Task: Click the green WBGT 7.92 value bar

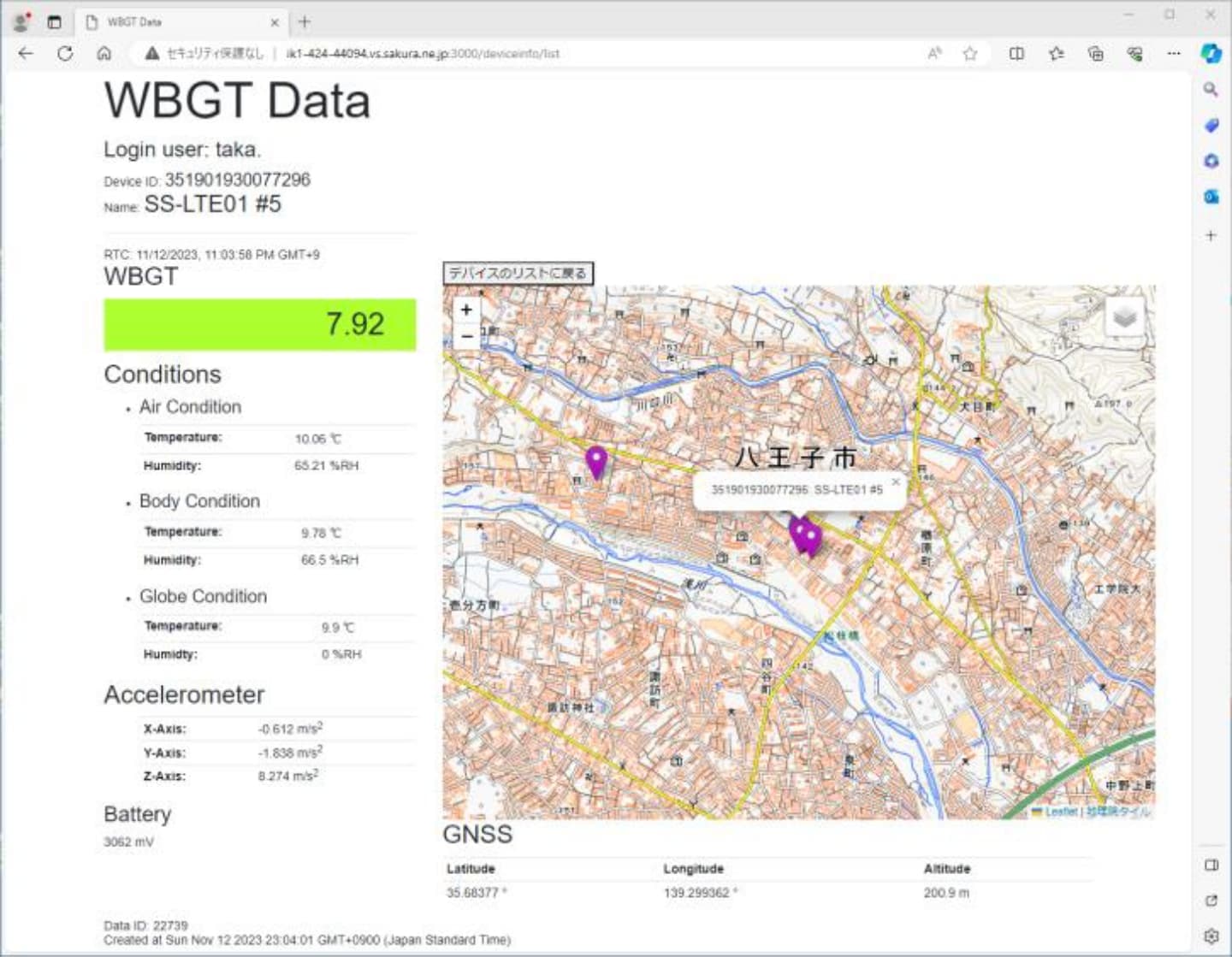Action: click(x=259, y=324)
